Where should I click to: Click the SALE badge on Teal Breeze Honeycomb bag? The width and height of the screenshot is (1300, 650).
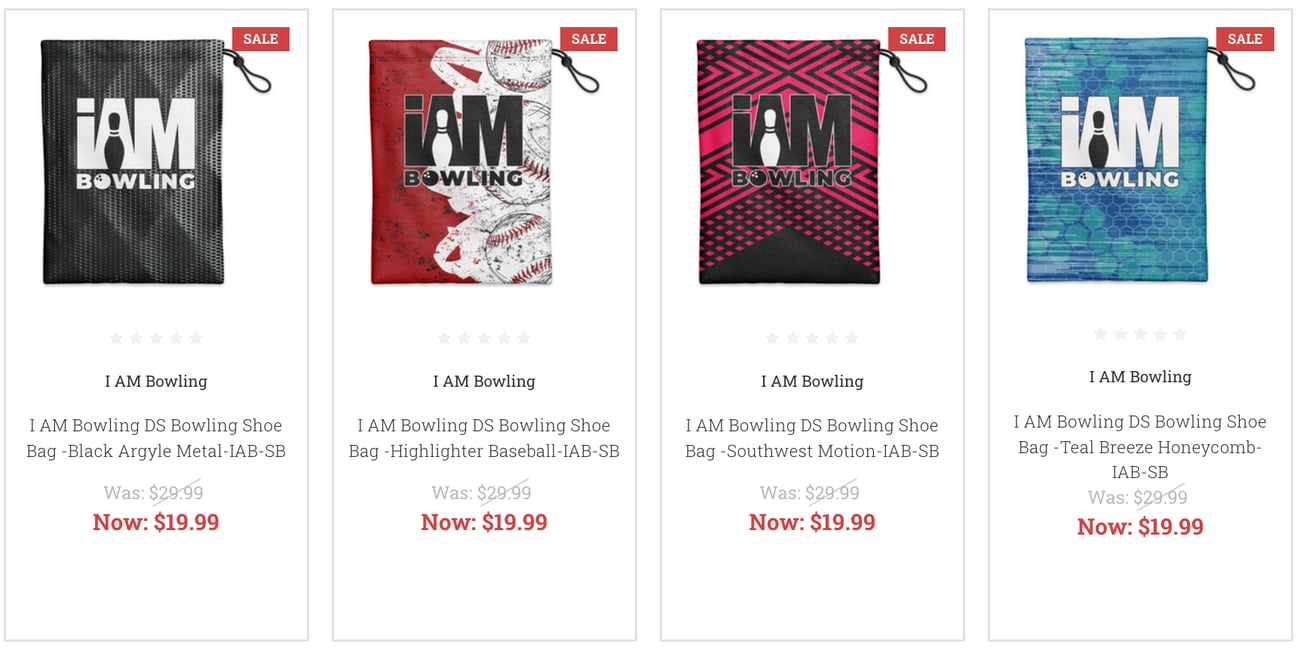1245,39
